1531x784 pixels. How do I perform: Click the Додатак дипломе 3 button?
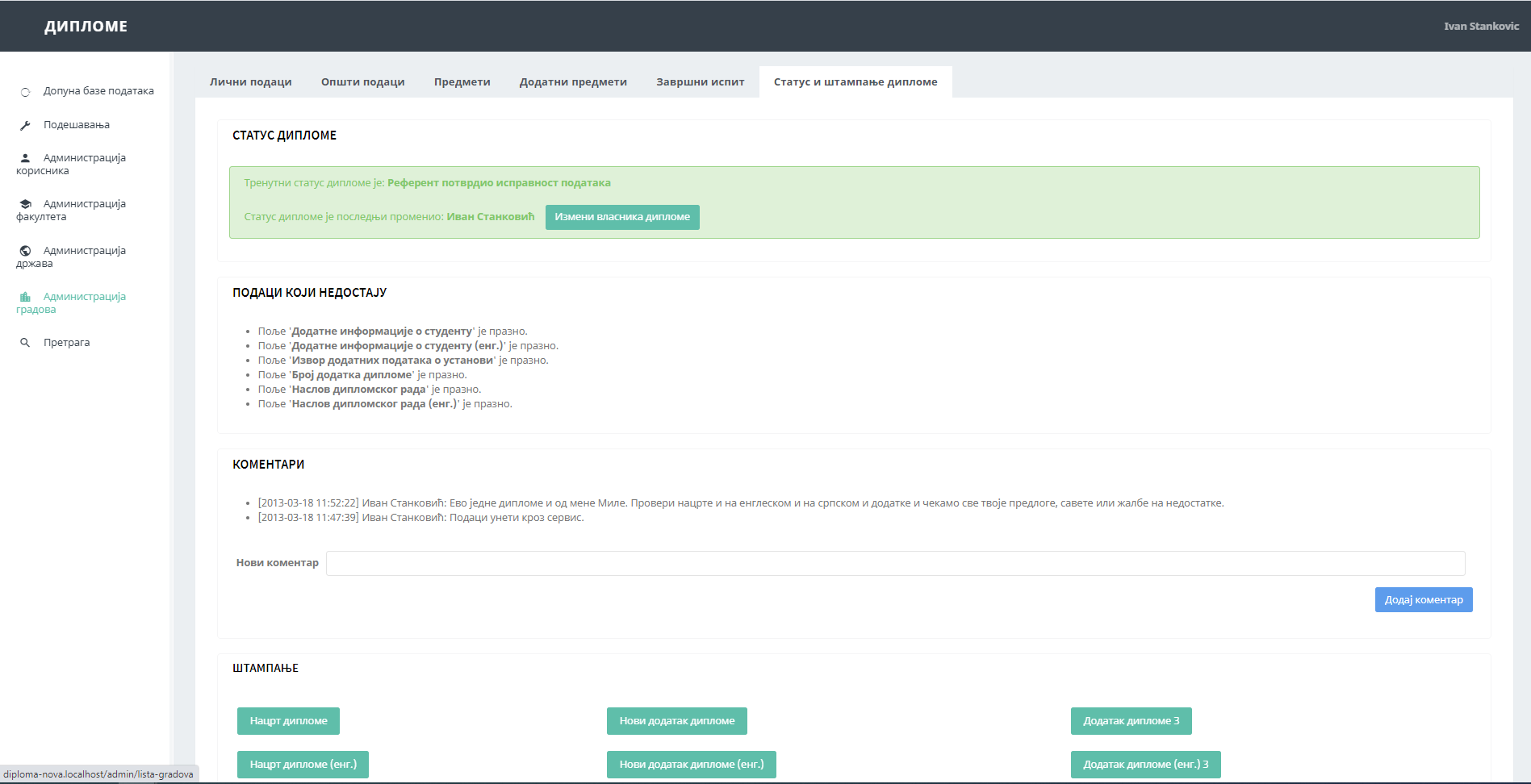[1131, 721]
